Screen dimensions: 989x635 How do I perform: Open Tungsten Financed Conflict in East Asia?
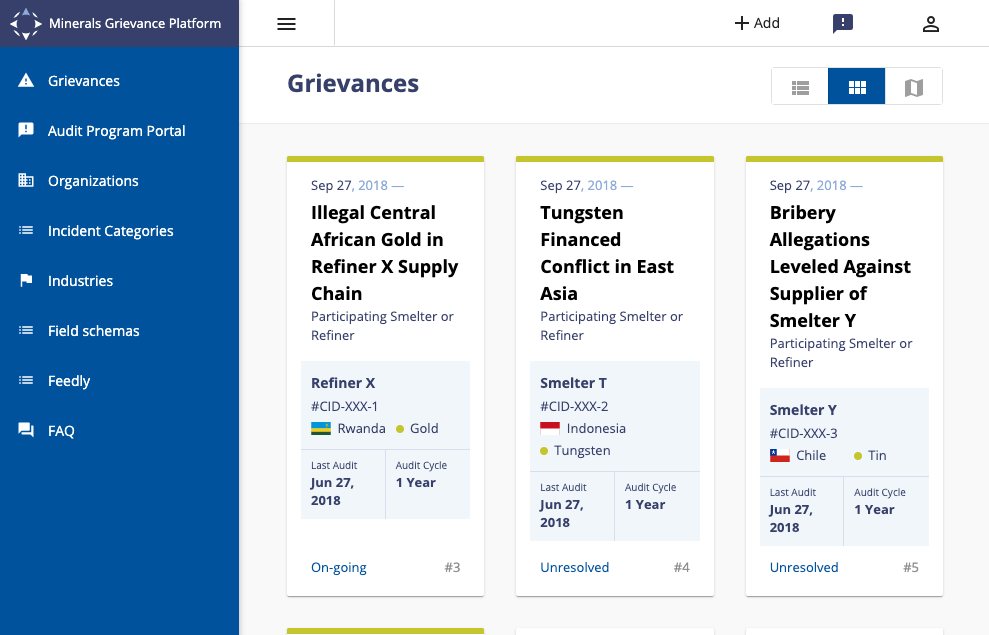[x=607, y=253]
